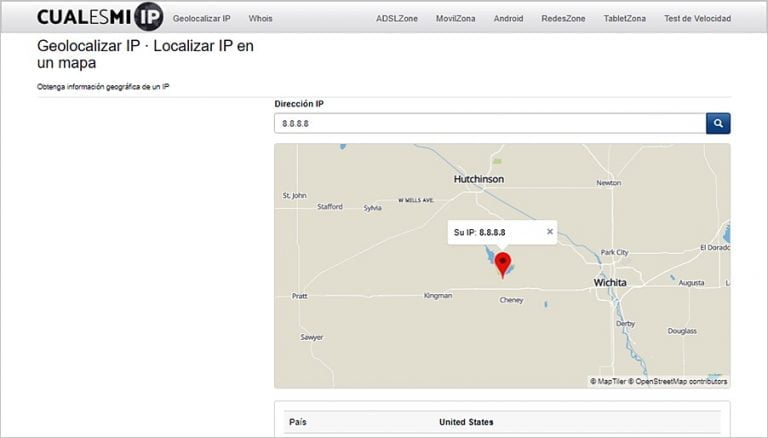The image size is (768, 438).
Task: Click Hutchinson city label on map
Action: [x=479, y=179]
